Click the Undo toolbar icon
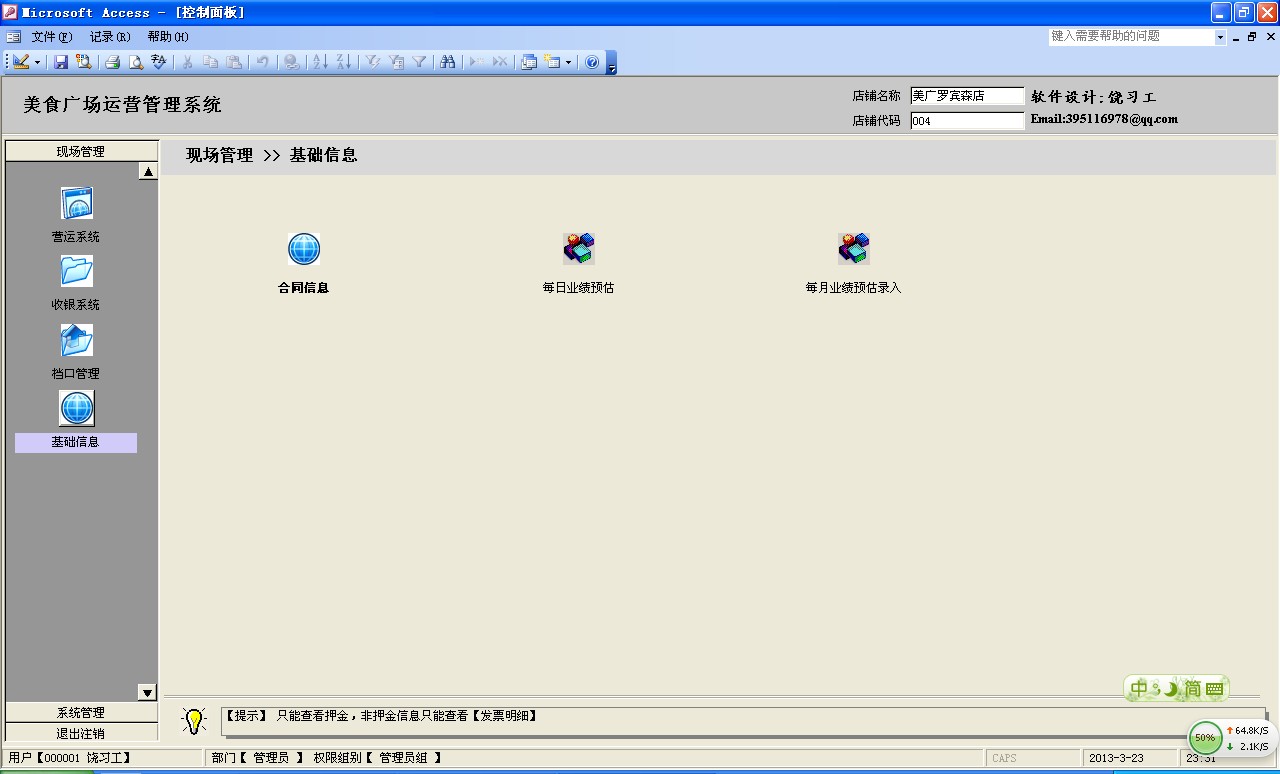The height and width of the screenshot is (774, 1280). coord(262,62)
